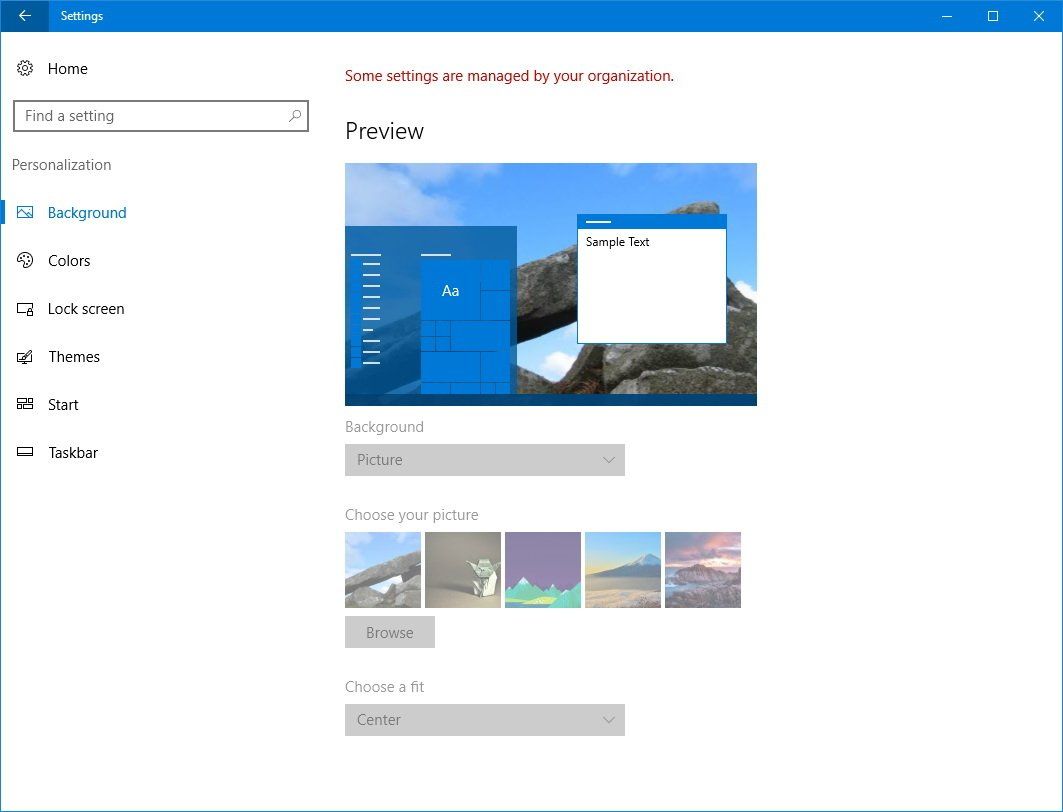Select the Start settings icon

(24, 404)
